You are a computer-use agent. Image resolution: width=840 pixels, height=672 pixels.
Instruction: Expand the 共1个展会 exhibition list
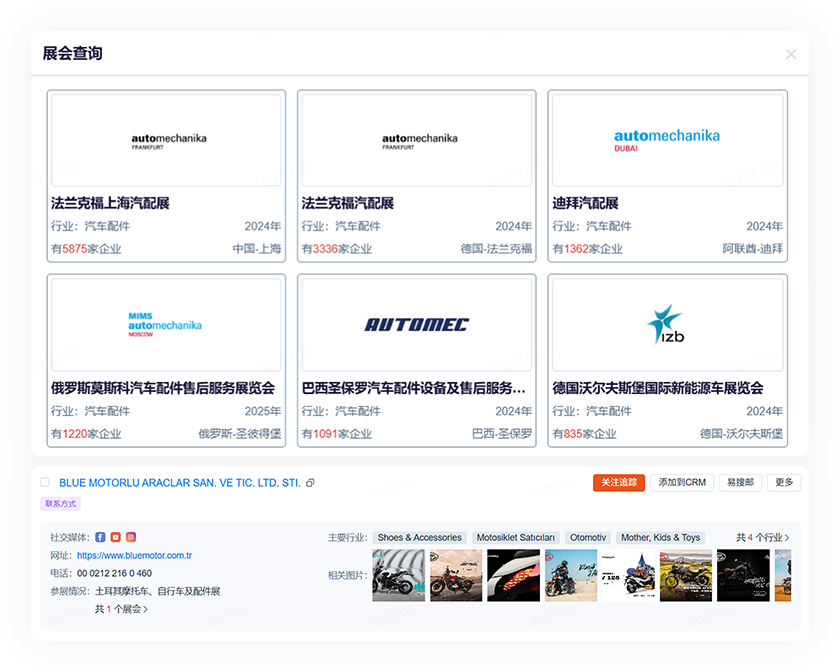121,609
